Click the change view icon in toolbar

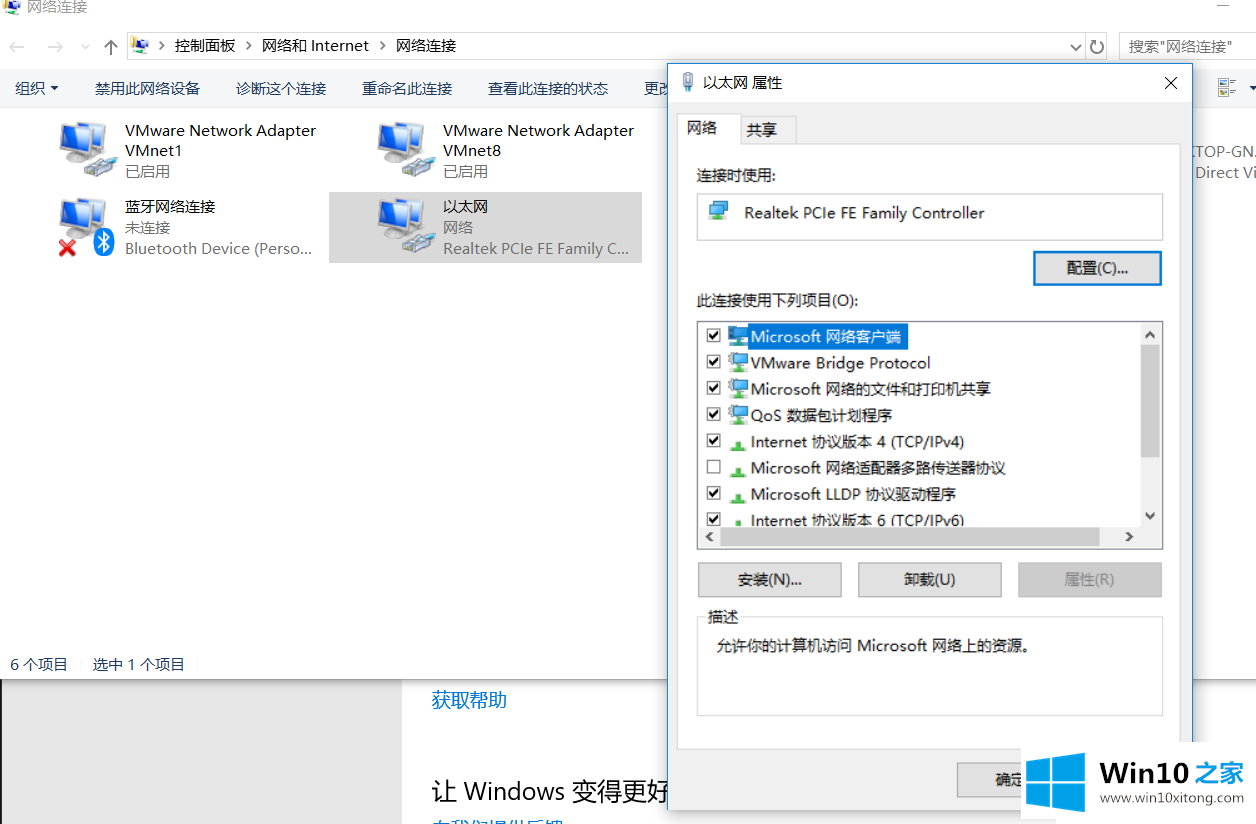[1227, 88]
